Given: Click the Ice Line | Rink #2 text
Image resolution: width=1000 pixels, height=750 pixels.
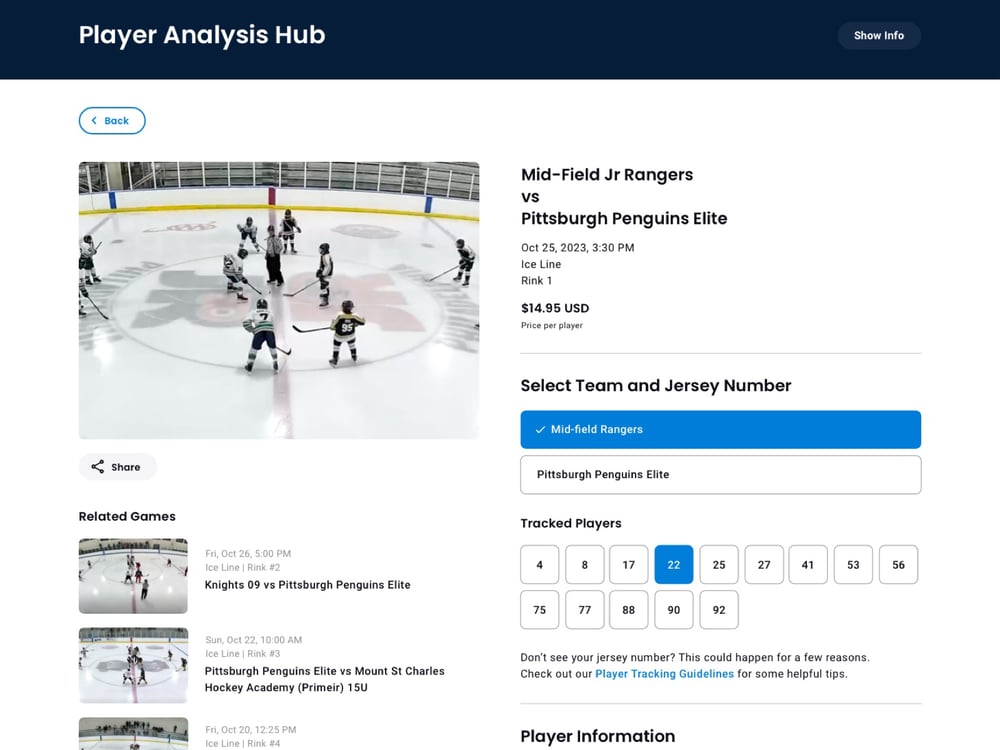Looking at the screenshot, I should coord(243,568).
